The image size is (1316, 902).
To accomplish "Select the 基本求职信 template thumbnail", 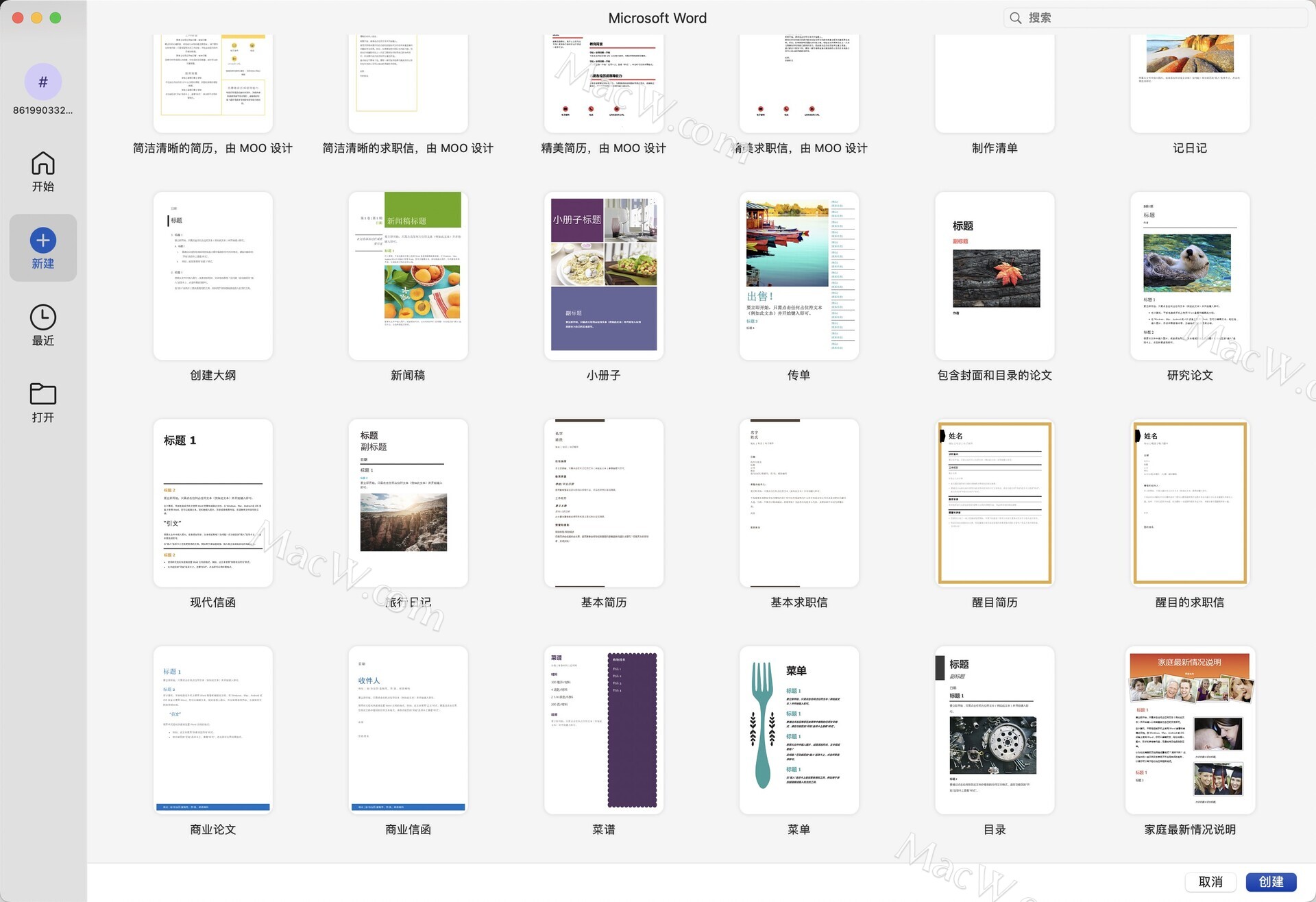I will click(x=799, y=503).
